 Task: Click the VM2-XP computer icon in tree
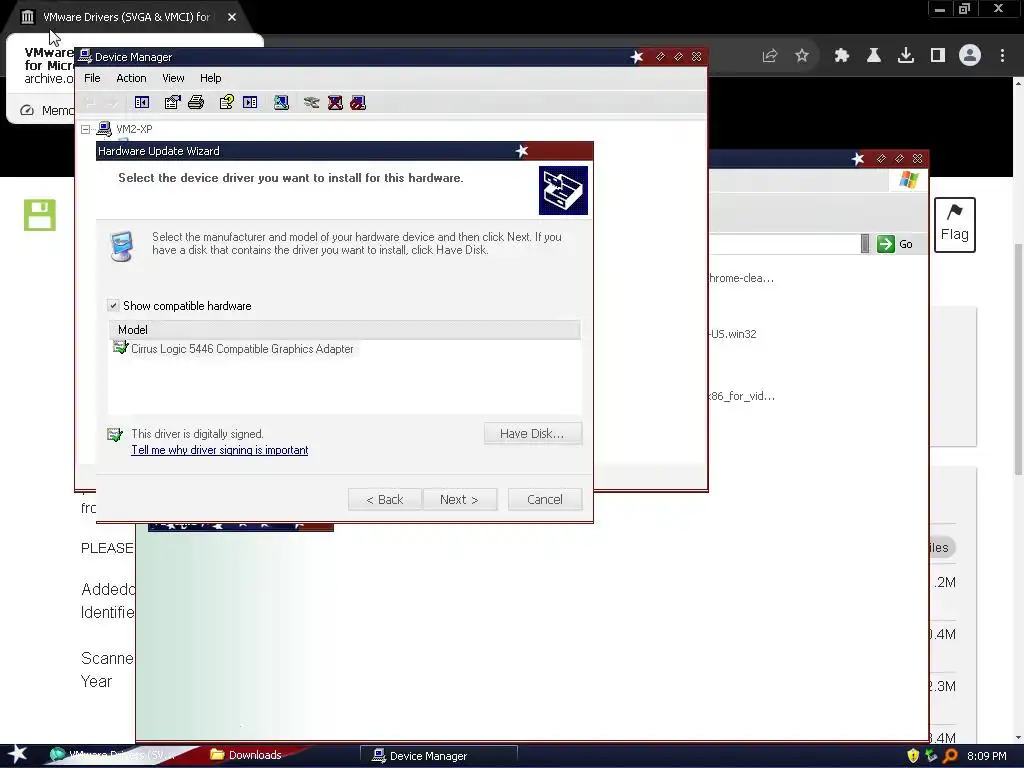point(104,129)
